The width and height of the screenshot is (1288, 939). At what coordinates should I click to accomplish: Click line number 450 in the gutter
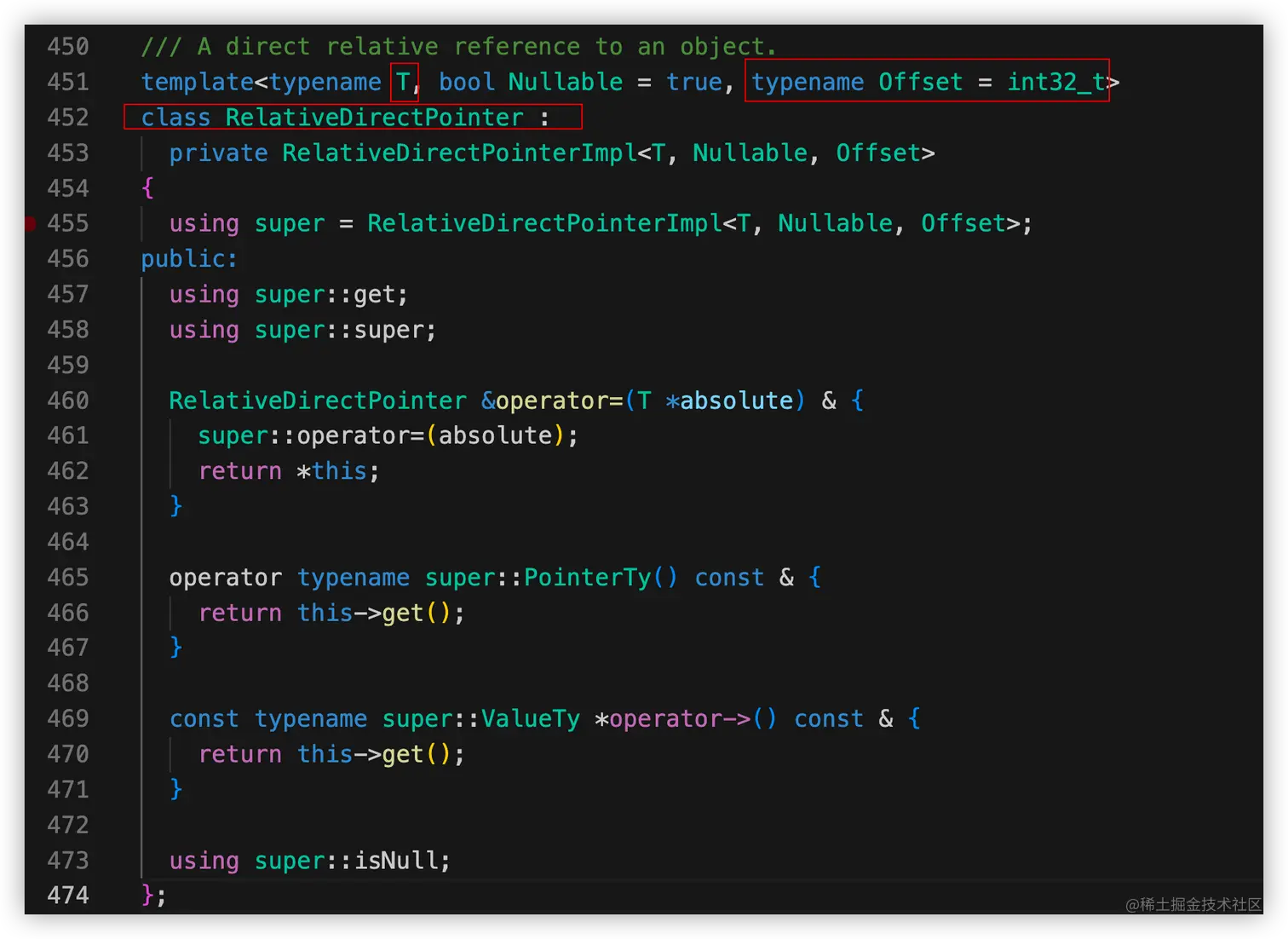tap(67, 46)
